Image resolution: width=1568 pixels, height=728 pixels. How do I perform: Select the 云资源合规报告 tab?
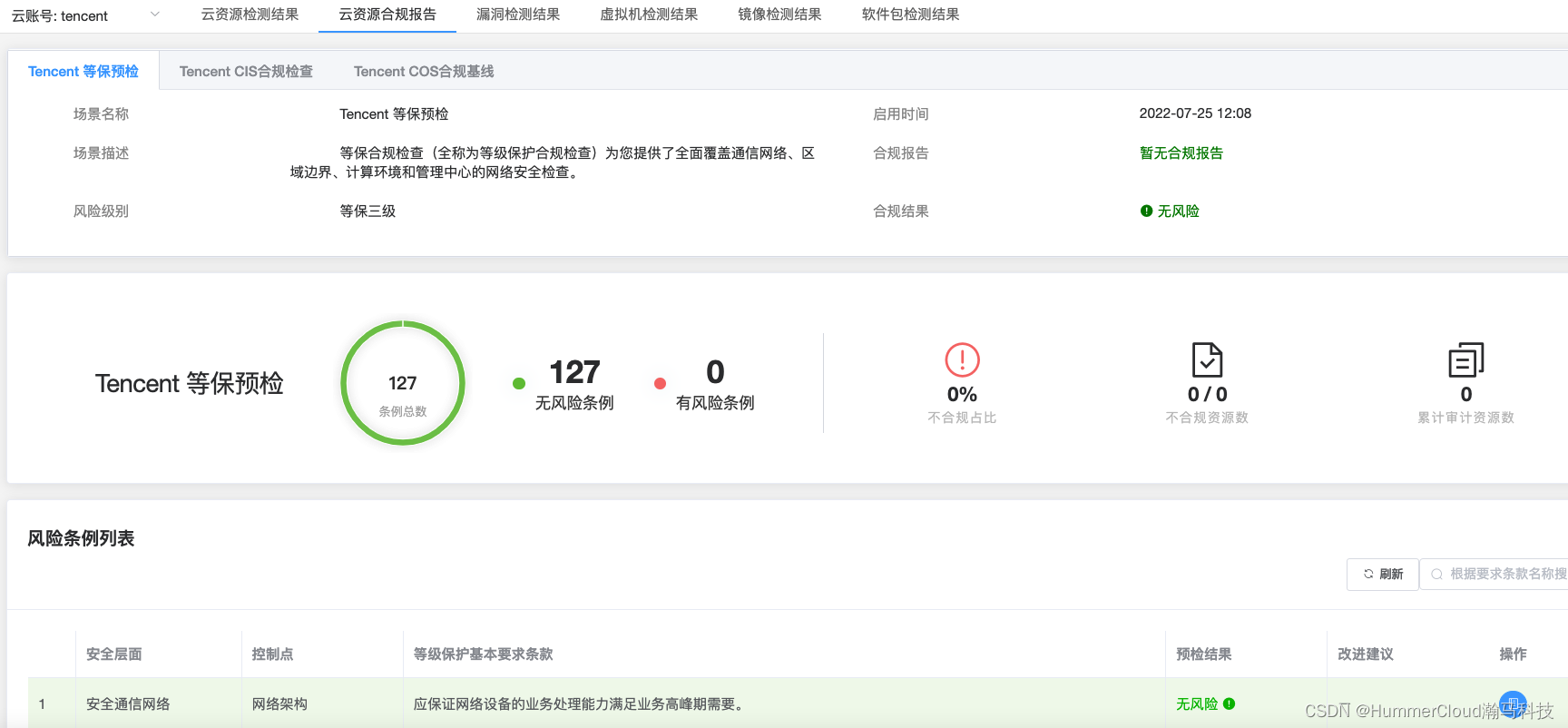[387, 15]
